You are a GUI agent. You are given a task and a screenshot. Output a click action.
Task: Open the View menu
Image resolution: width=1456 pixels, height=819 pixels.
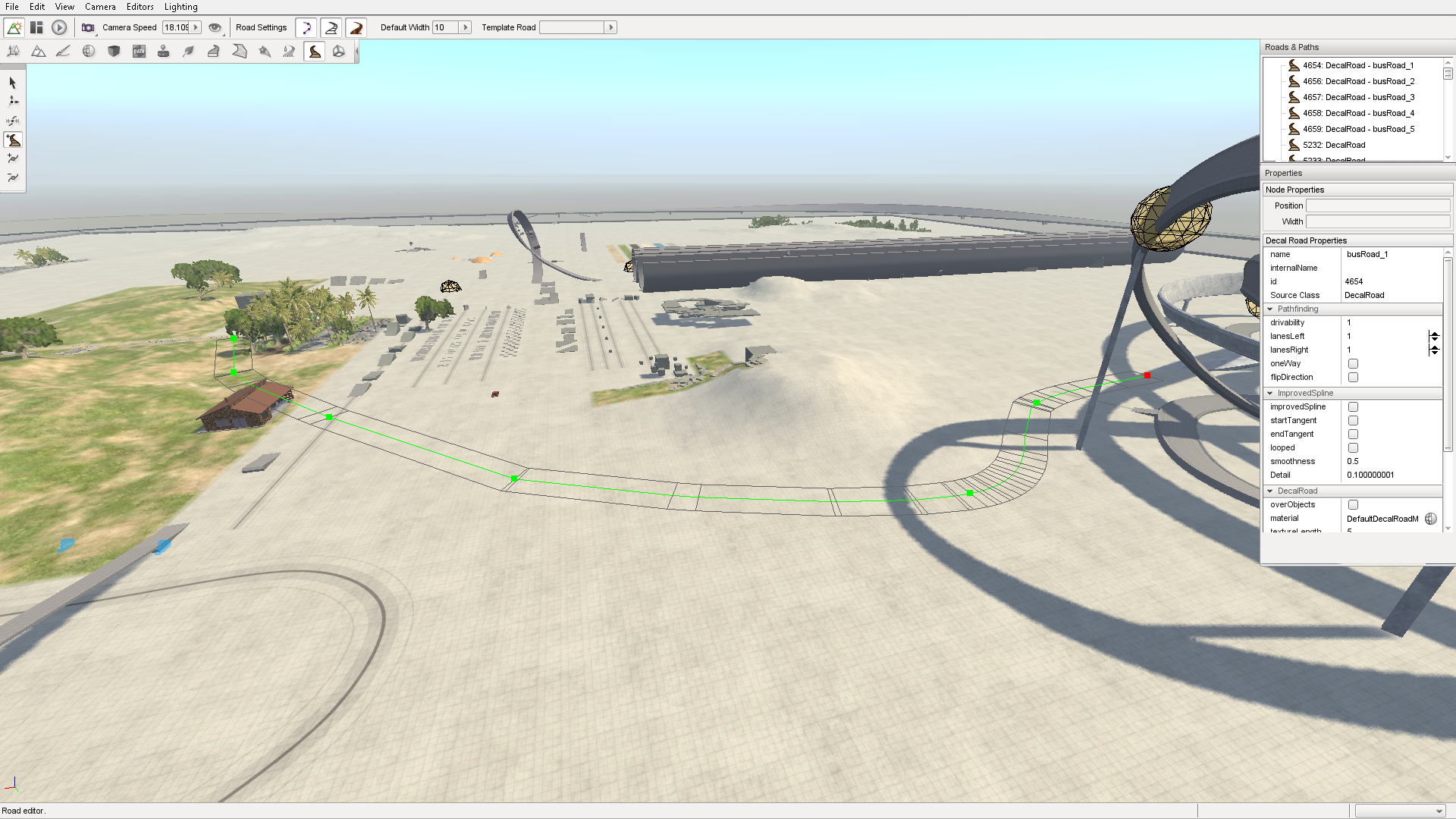pos(64,7)
